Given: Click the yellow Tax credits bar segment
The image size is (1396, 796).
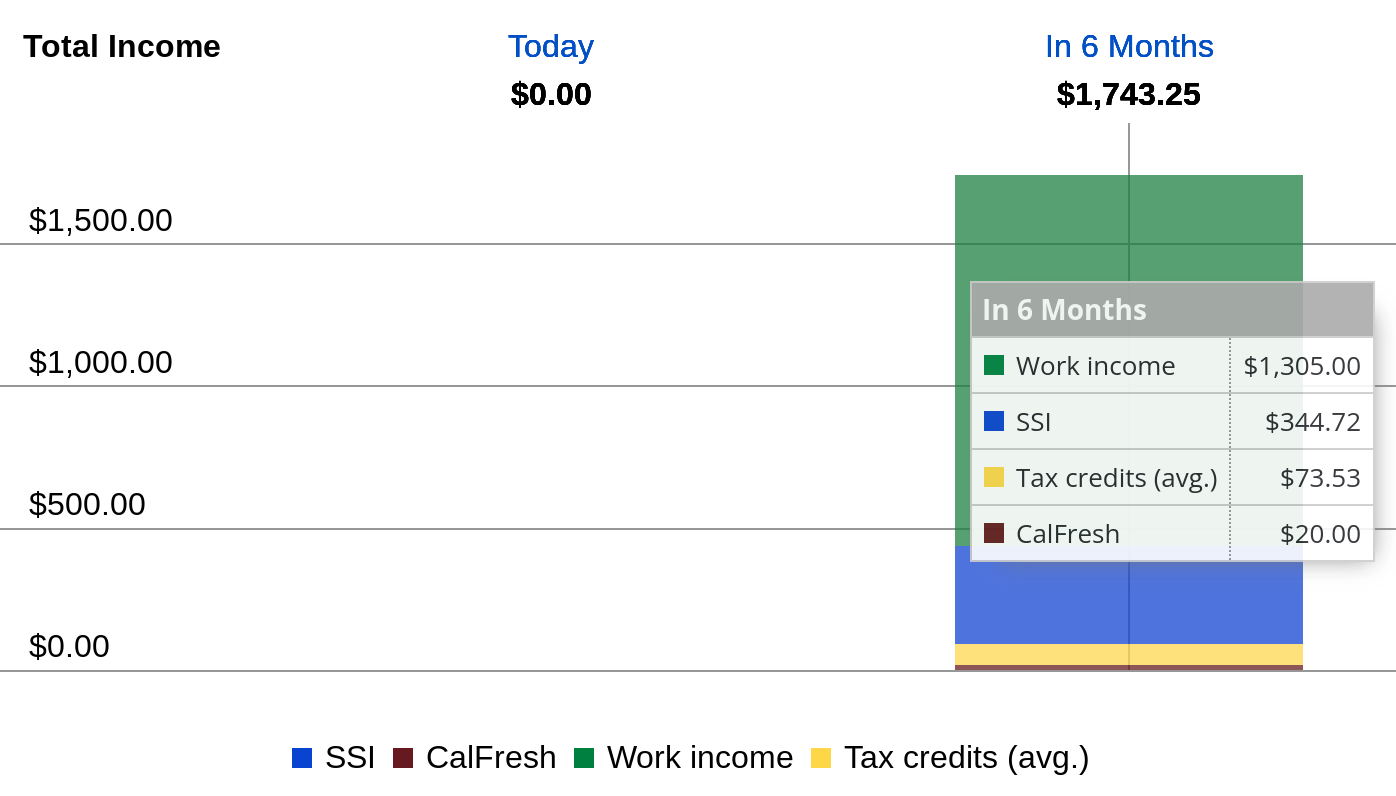Looking at the screenshot, I should pos(1129,654).
